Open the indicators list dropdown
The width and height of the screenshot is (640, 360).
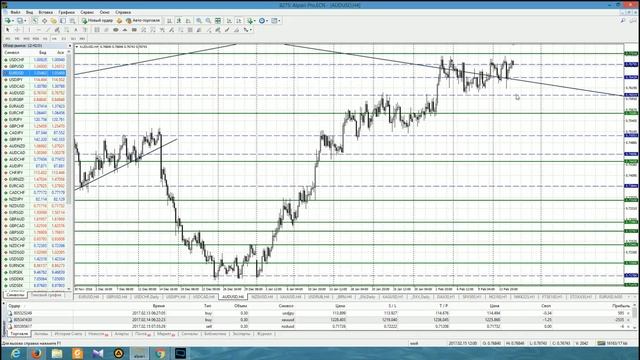(x=255, y=20)
